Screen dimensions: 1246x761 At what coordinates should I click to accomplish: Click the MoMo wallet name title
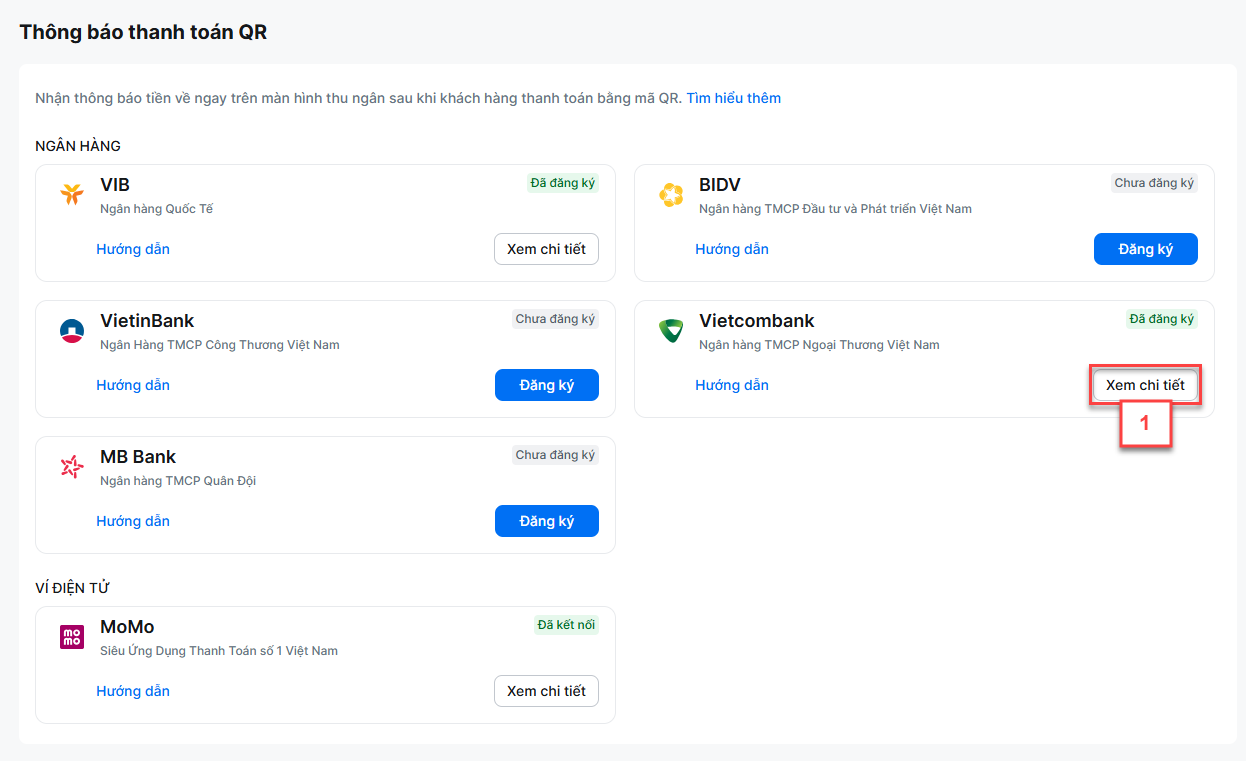[127, 627]
